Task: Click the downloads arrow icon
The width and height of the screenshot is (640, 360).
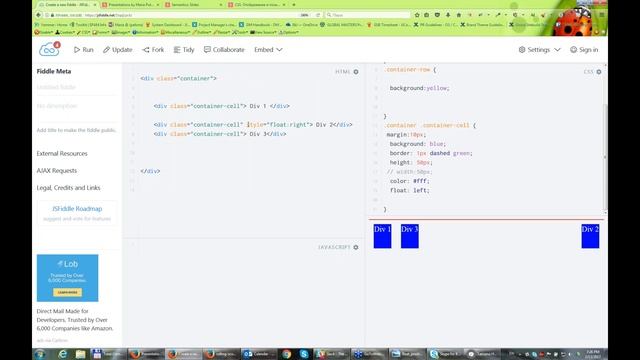Action: coord(448,15)
